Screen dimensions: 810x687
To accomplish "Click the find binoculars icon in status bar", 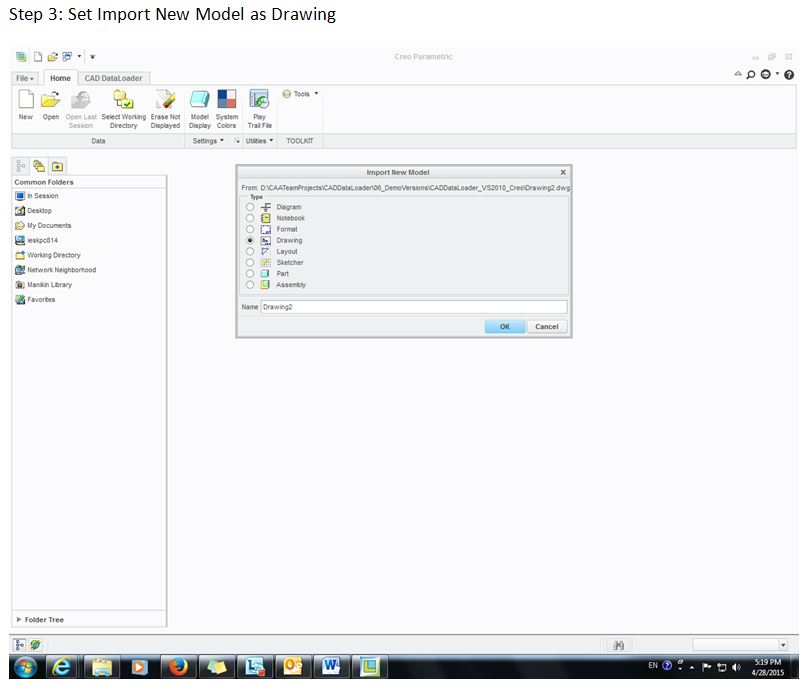I will [618, 645].
